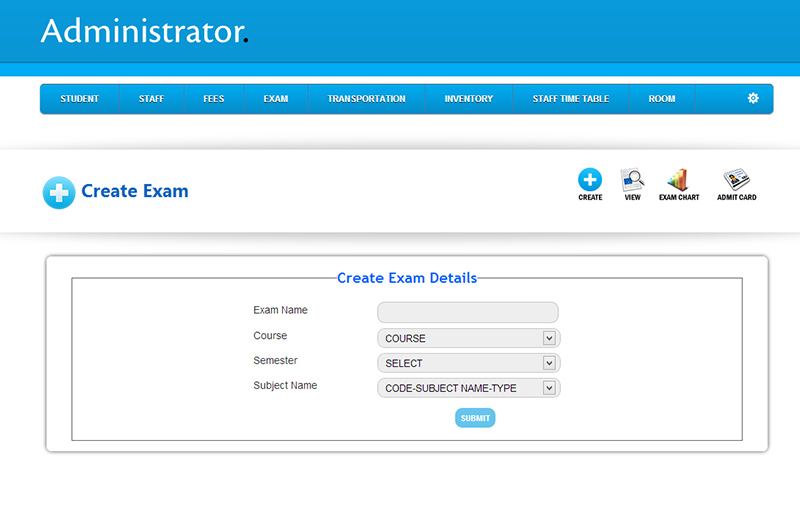Expand the Semester dropdown
Image resolution: width=800 pixels, height=528 pixels.
pyautogui.click(x=468, y=363)
